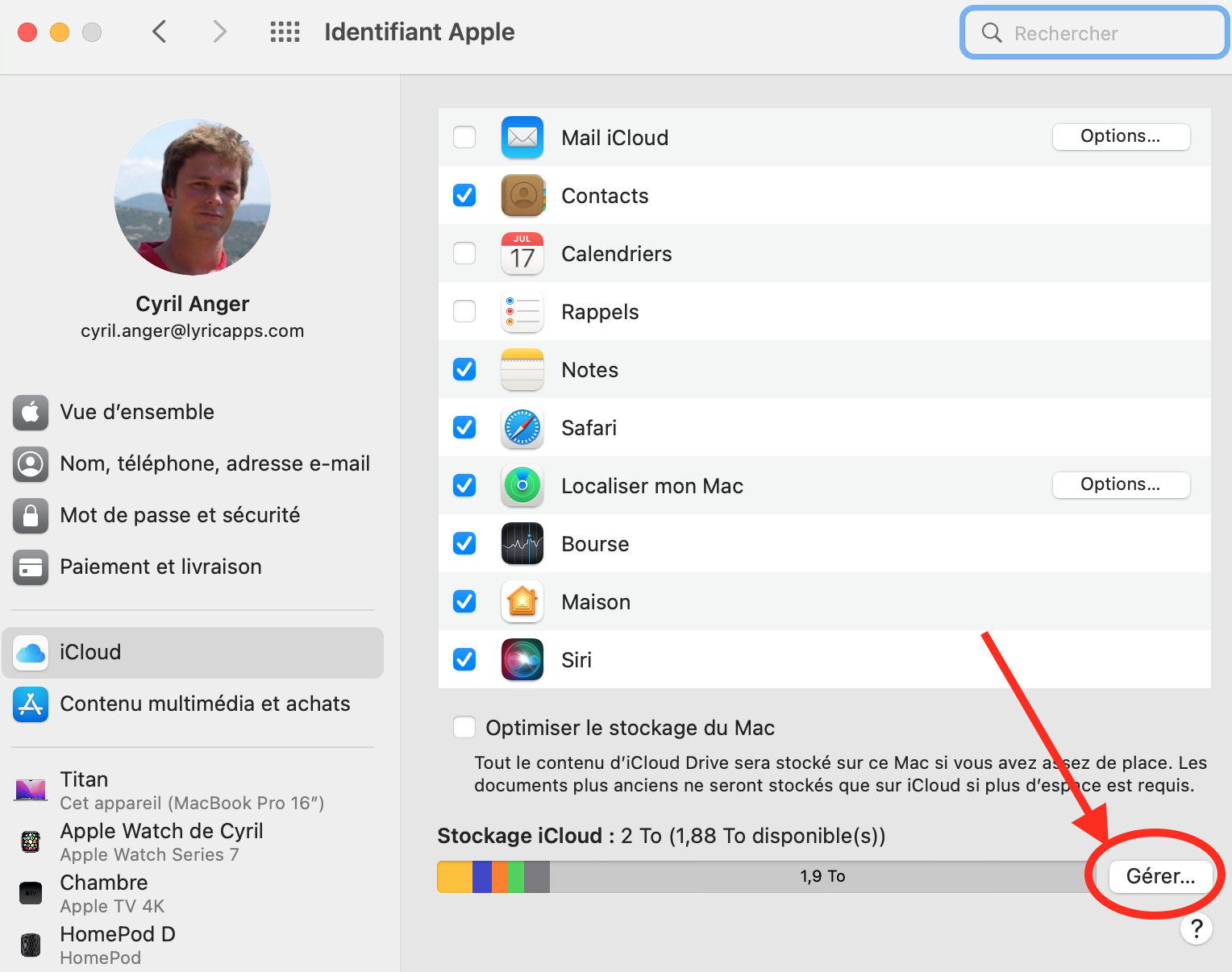Click the Apple logo icon for Vue d'ensemble
This screenshot has width=1232, height=972.
tap(31, 412)
